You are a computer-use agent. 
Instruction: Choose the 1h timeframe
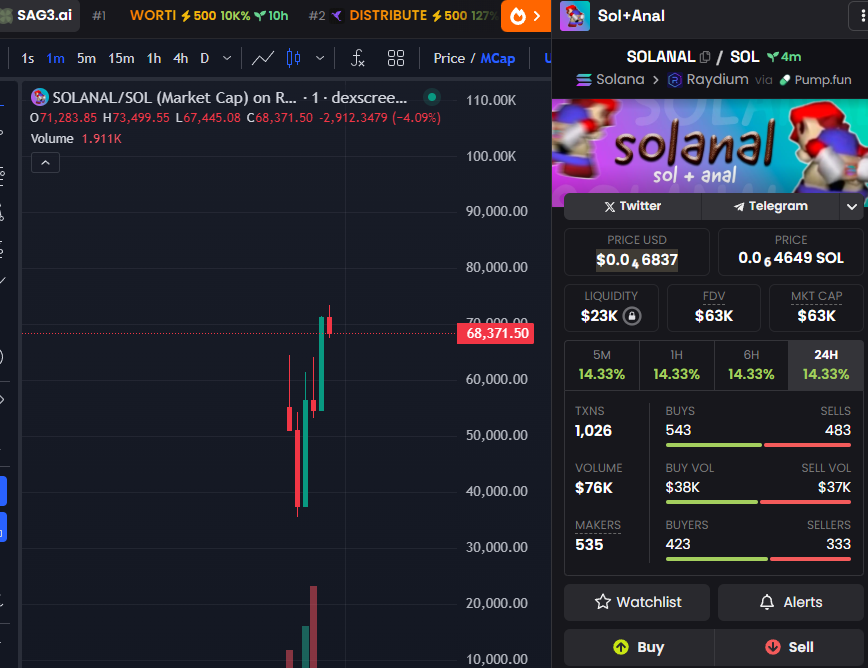pos(154,58)
